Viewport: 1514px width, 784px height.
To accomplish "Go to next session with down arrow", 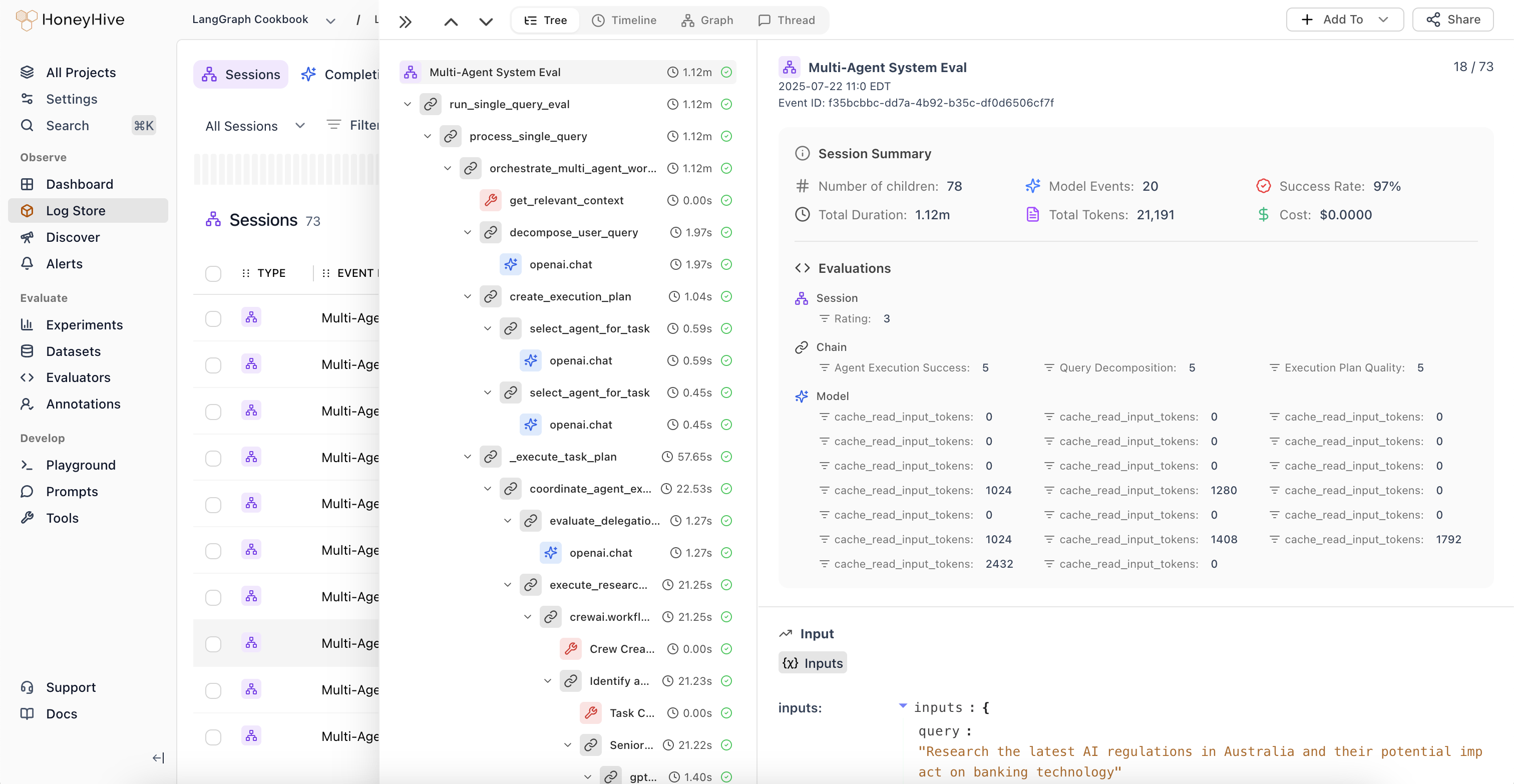I will [486, 22].
